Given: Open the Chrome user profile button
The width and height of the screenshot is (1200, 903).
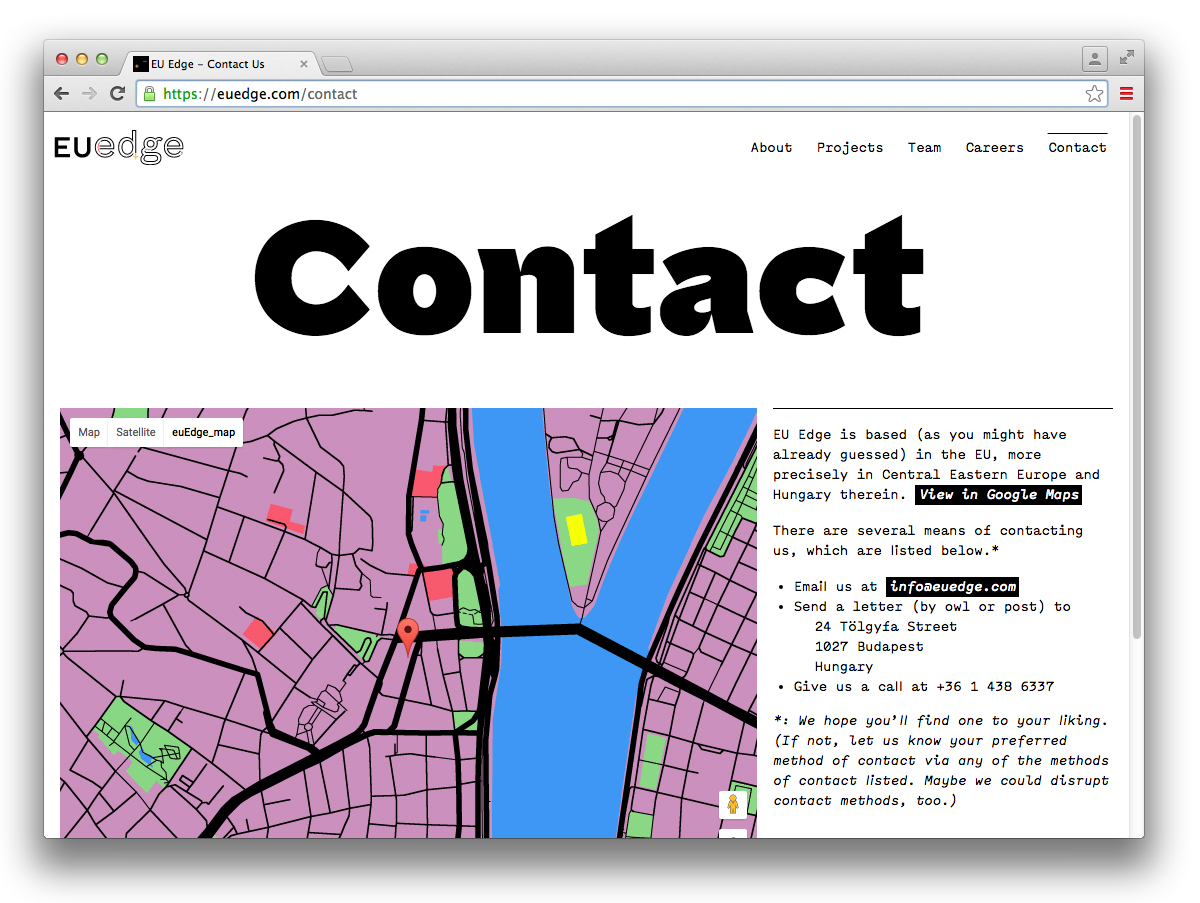Looking at the screenshot, I should [1094, 59].
